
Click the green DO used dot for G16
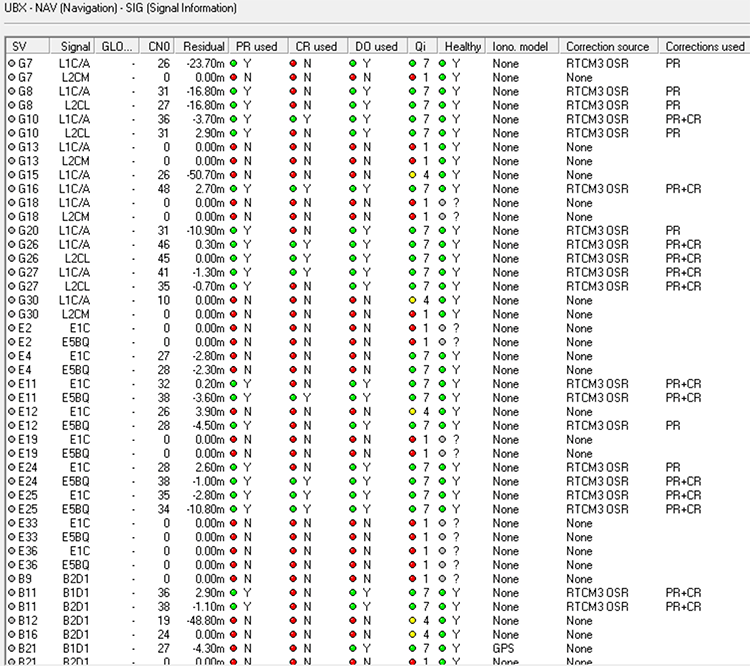[x=353, y=188]
